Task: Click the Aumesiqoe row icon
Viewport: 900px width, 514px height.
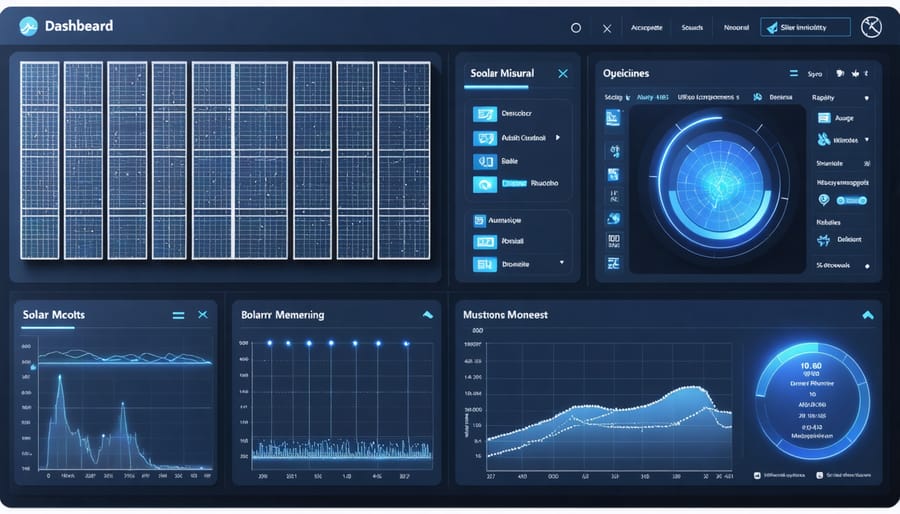Action: (479, 220)
